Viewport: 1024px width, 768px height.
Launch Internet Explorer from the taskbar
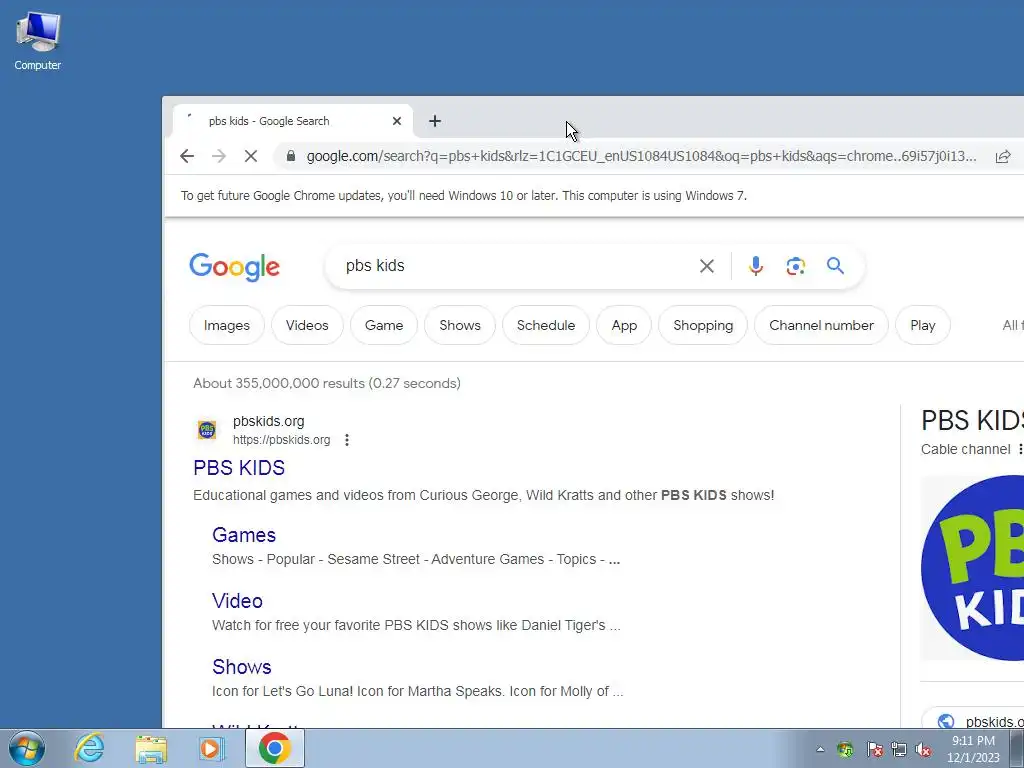point(89,748)
